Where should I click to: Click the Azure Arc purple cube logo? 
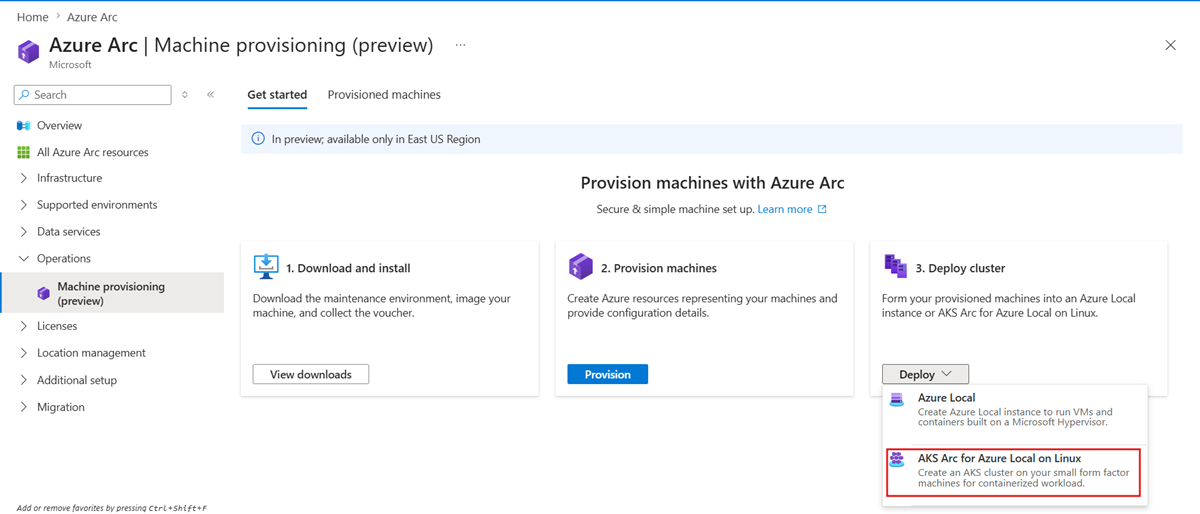point(29,51)
